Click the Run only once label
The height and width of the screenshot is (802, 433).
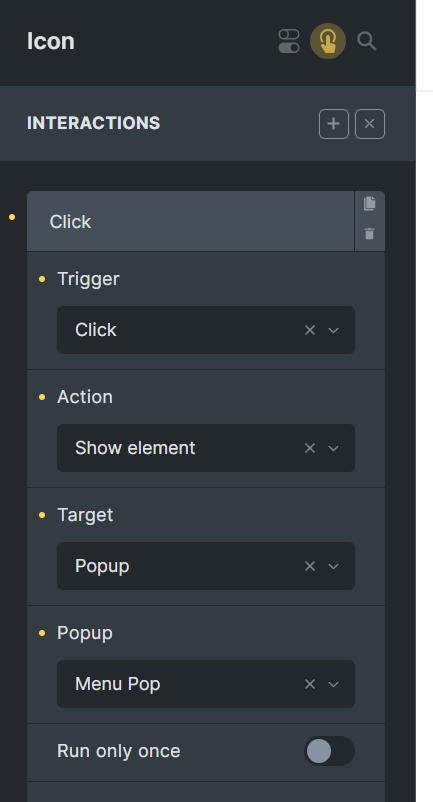coord(119,751)
